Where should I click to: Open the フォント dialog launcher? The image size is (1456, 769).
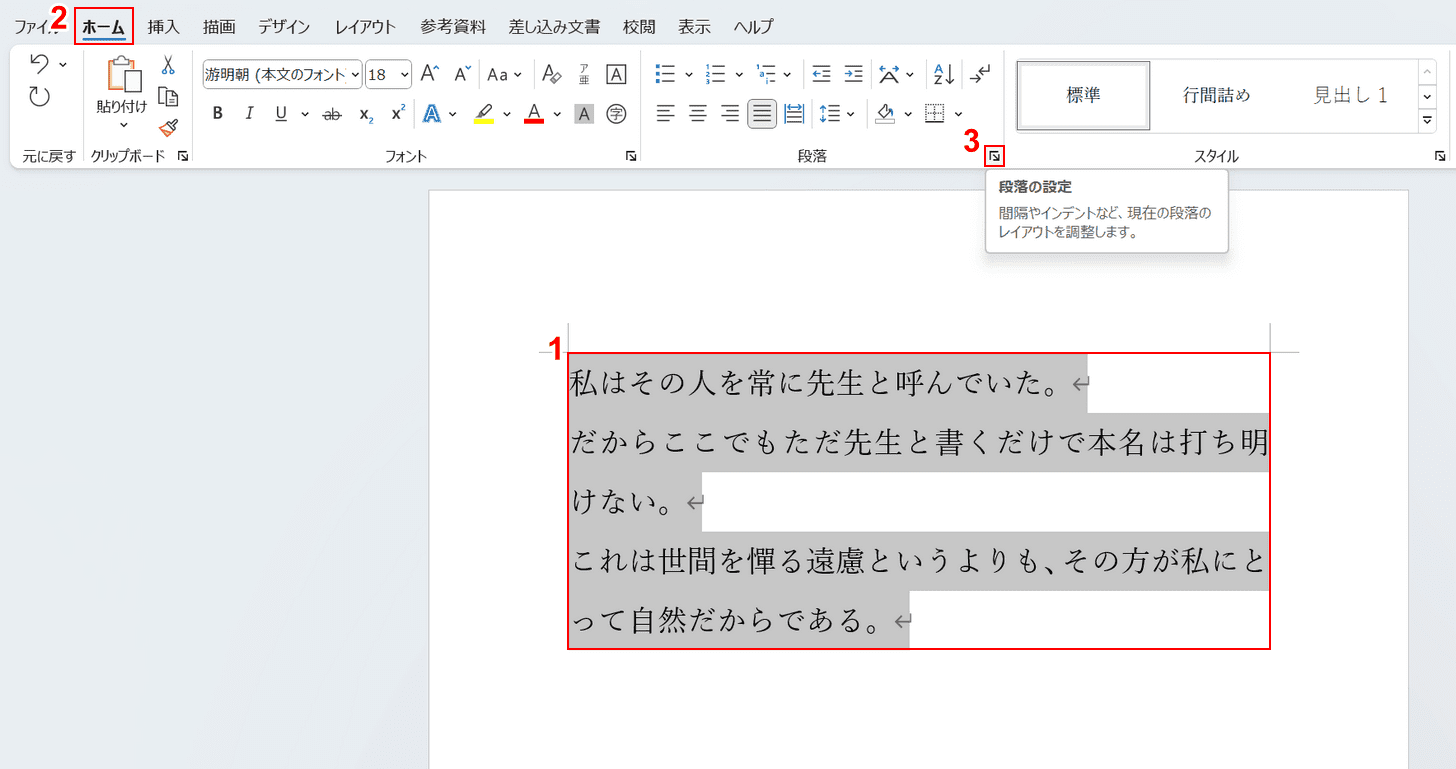(x=631, y=156)
